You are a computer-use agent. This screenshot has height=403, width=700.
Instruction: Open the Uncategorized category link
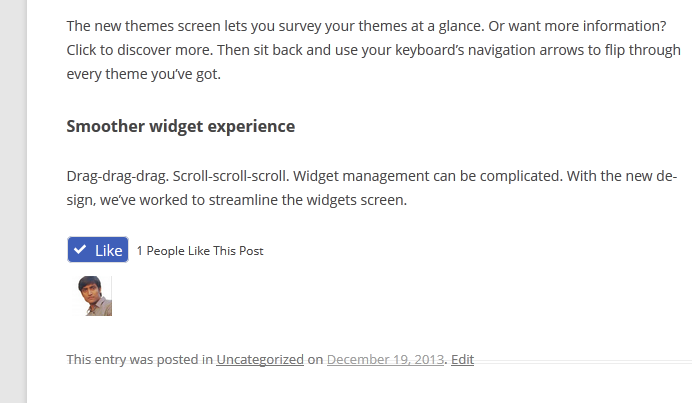260,359
